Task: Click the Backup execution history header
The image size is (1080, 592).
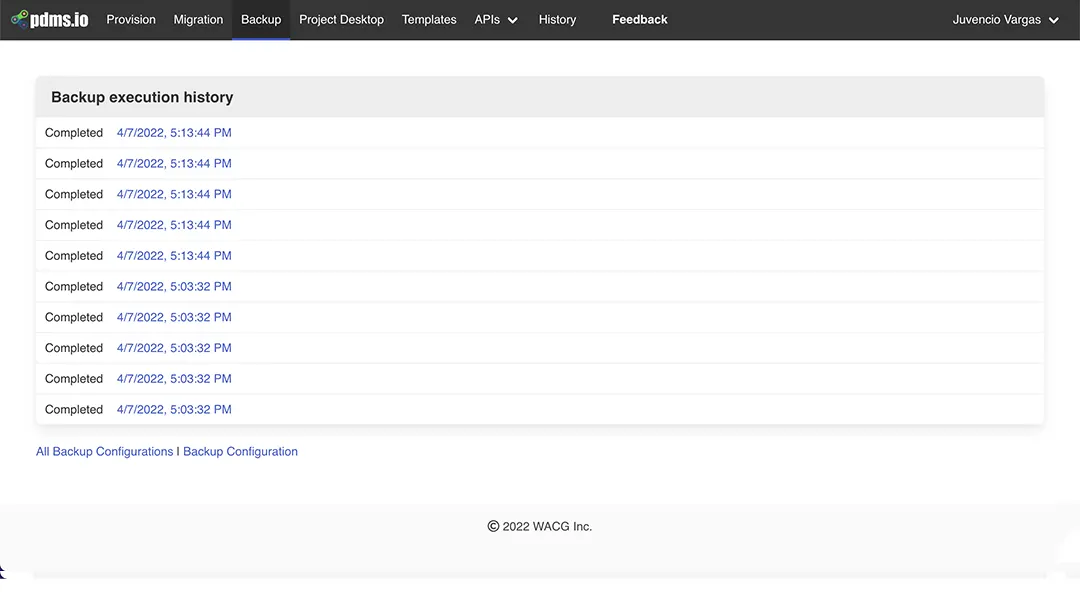Action: (x=142, y=97)
